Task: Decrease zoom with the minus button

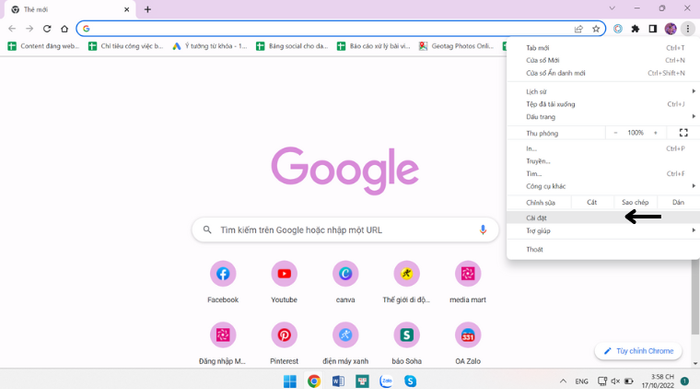Action: coord(615,133)
